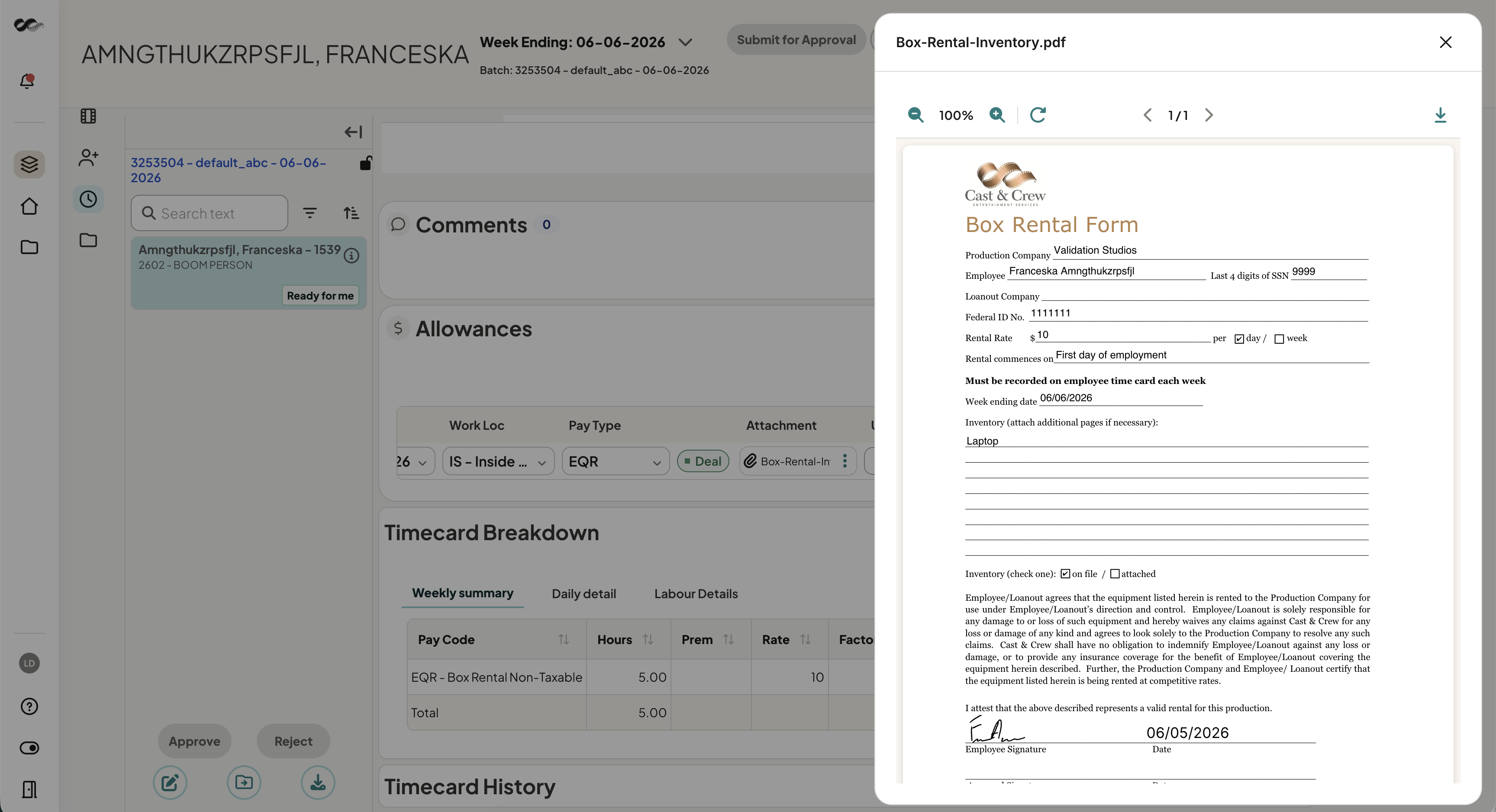Viewport: 1496px width, 812px height.
Task: Open the notifications bell
Action: [x=27, y=81]
